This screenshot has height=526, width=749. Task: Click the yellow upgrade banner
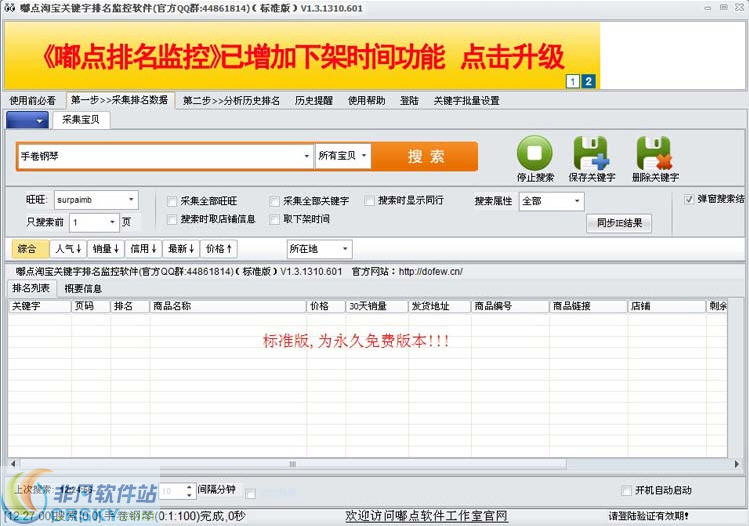point(302,55)
